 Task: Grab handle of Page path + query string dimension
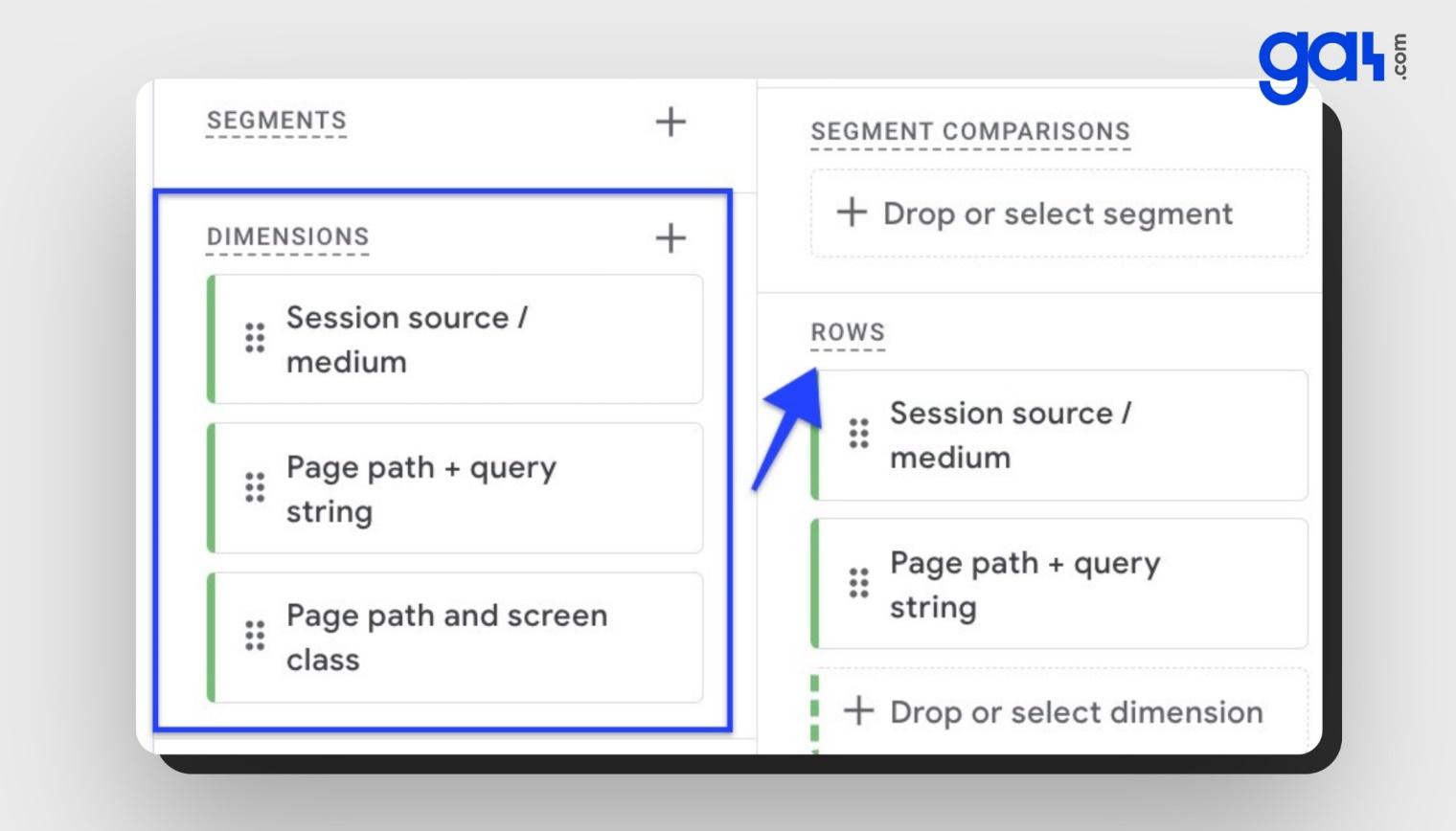[255, 487]
